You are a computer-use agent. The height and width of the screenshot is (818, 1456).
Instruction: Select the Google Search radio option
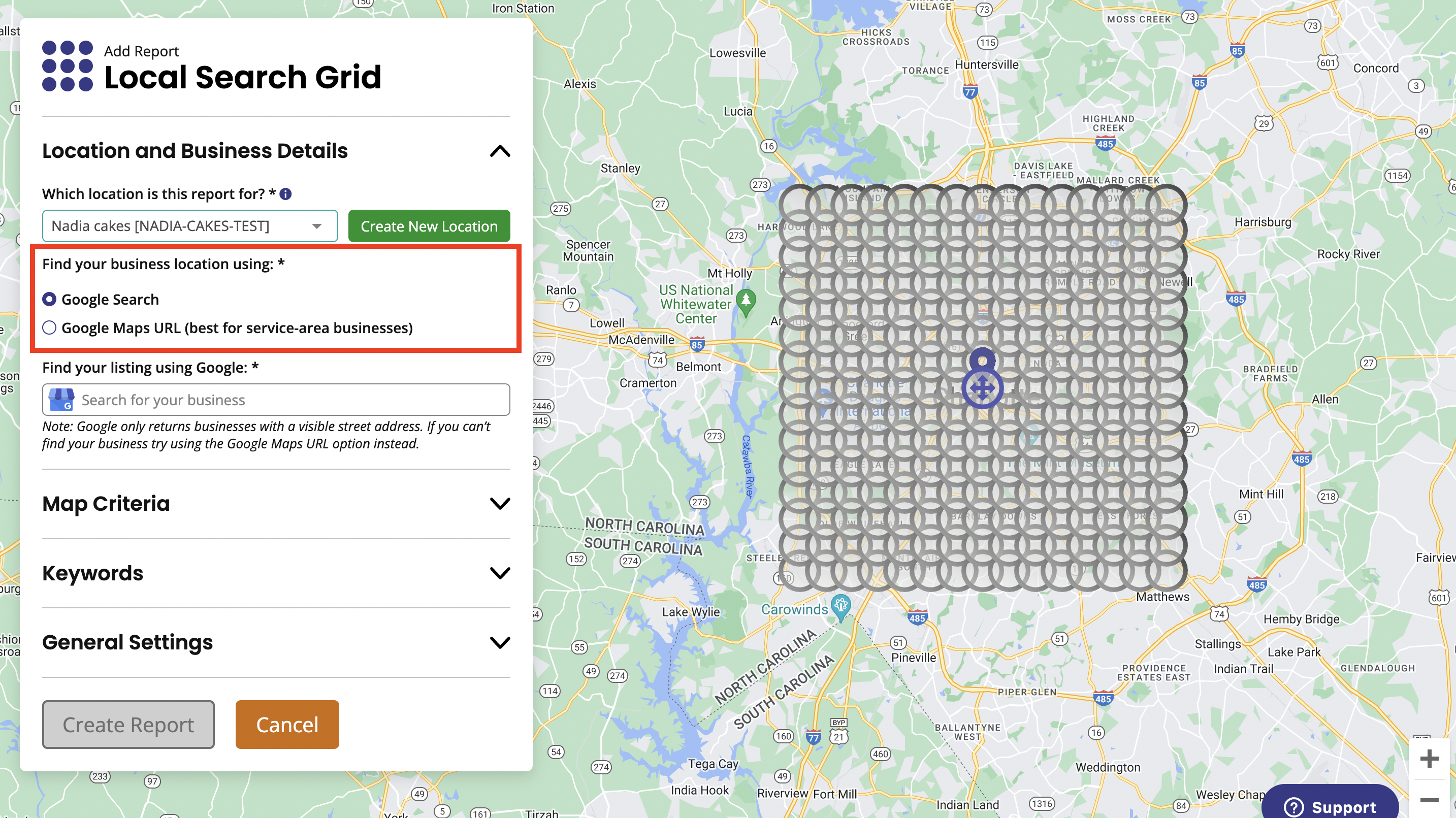point(49,299)
